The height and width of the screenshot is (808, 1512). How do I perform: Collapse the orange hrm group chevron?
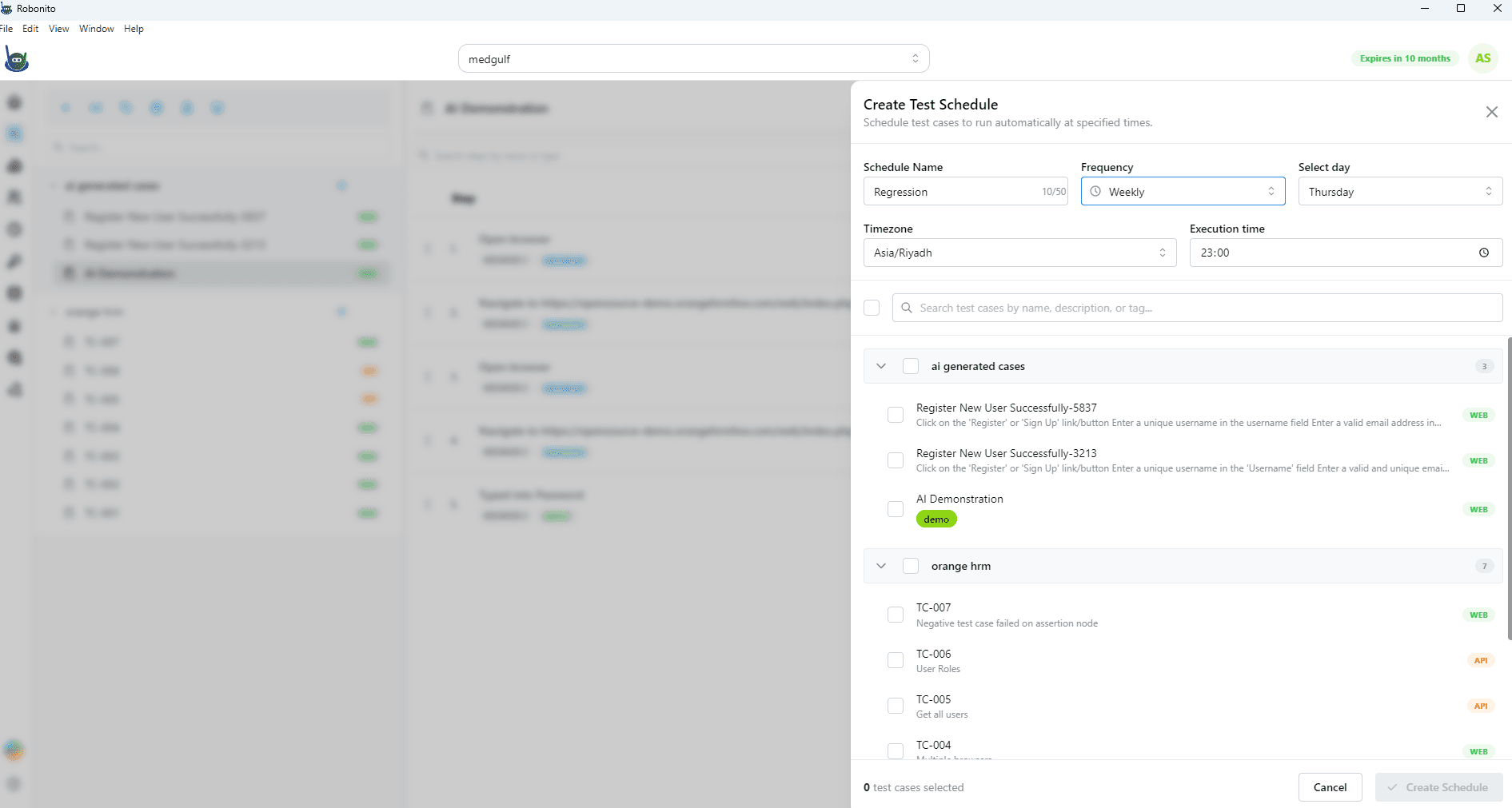tap(881, 566)
